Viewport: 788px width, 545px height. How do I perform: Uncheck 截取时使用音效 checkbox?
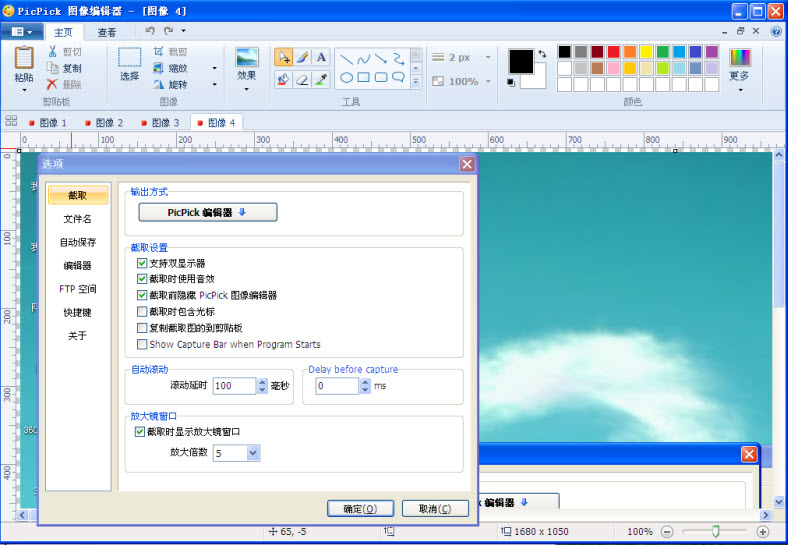click(x=142, y=279)
